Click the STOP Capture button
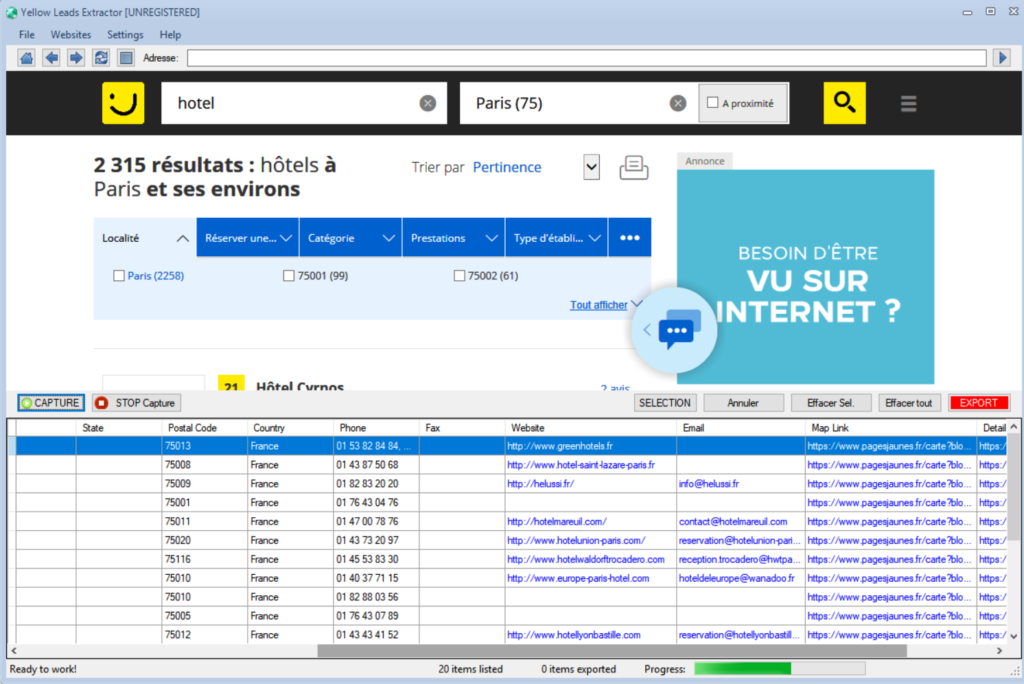This screenshot has height=684, width=1024. click(136, 403)
